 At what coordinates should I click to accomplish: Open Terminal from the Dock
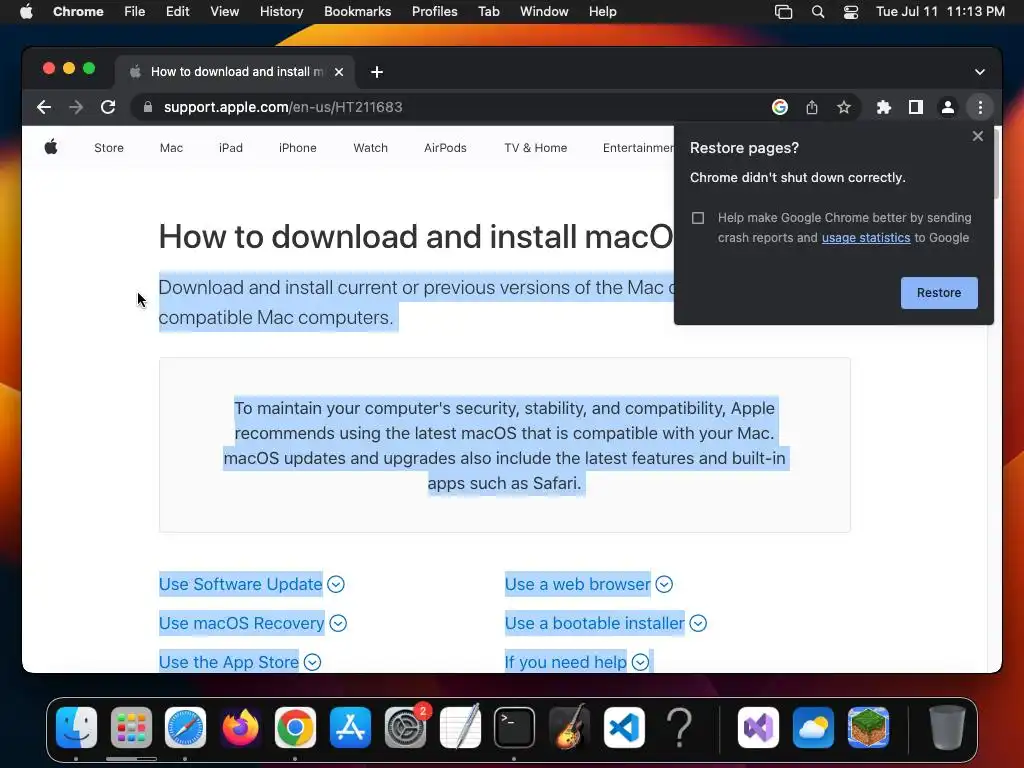point(515,728)
